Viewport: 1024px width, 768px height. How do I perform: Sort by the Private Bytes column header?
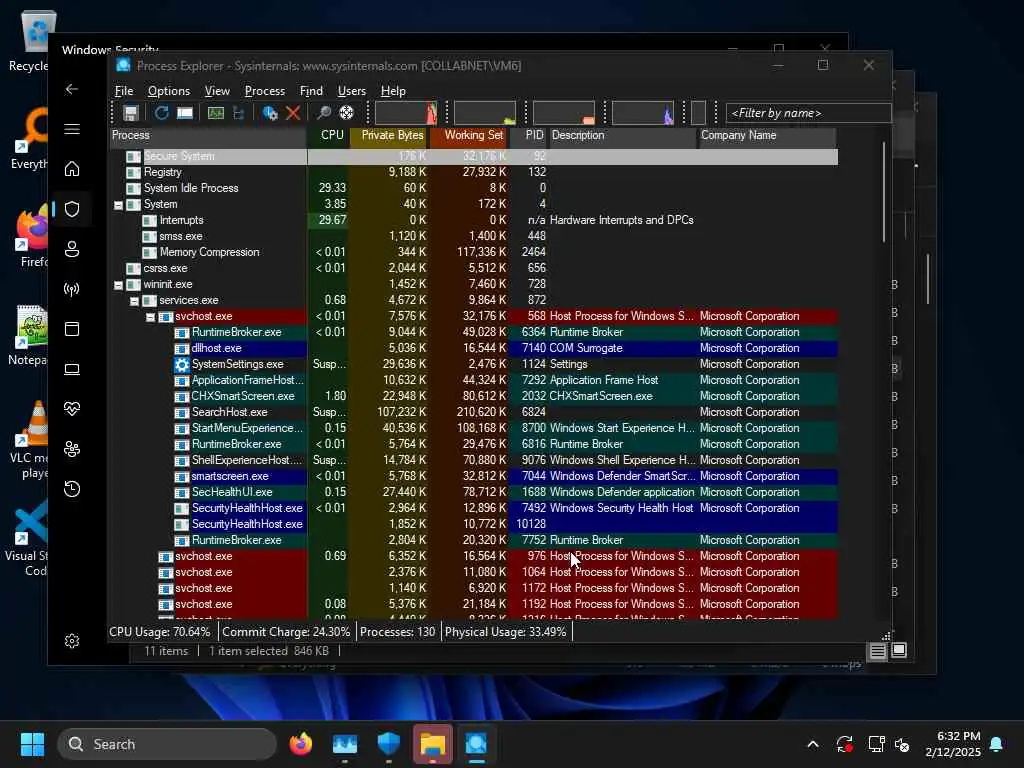[389, 135]
